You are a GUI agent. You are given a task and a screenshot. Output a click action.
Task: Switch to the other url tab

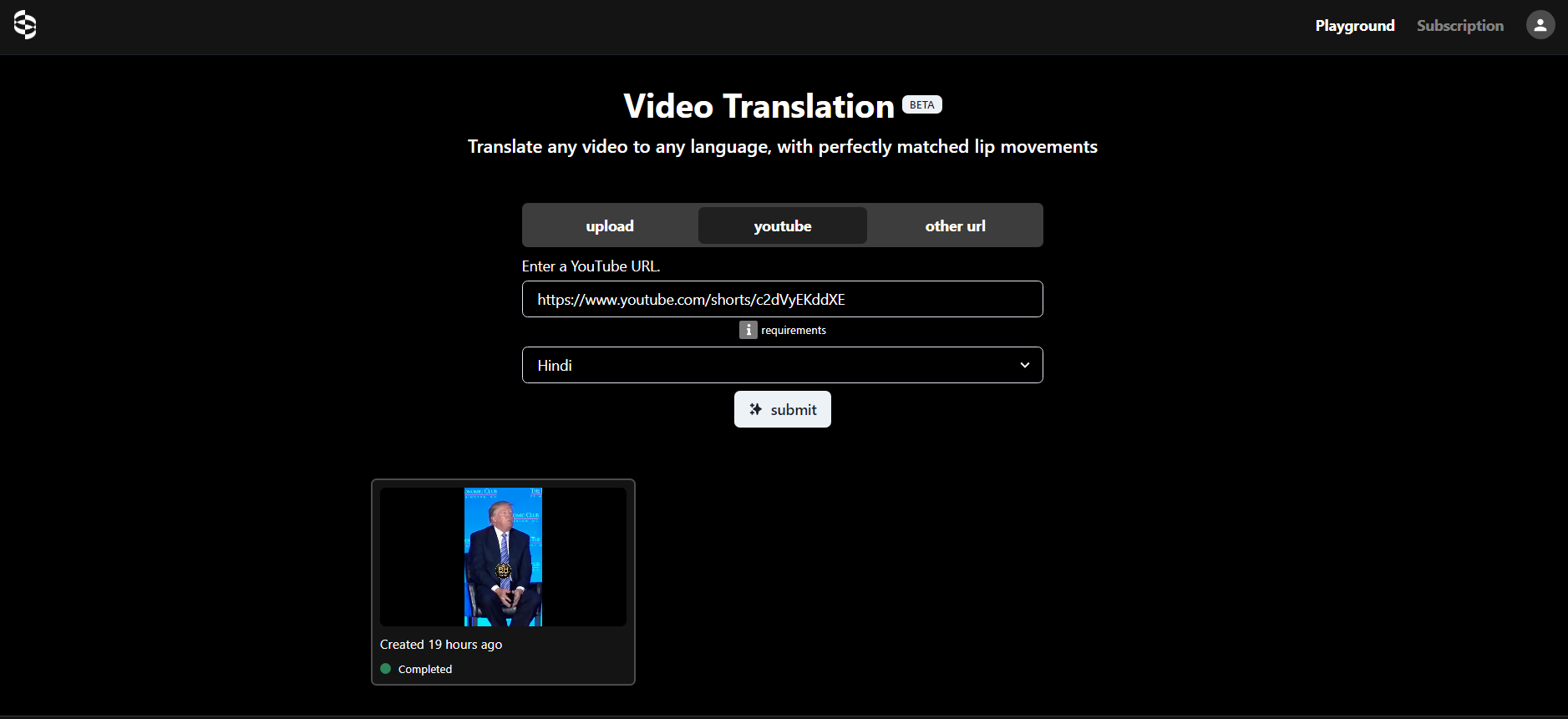click(955, 226)
